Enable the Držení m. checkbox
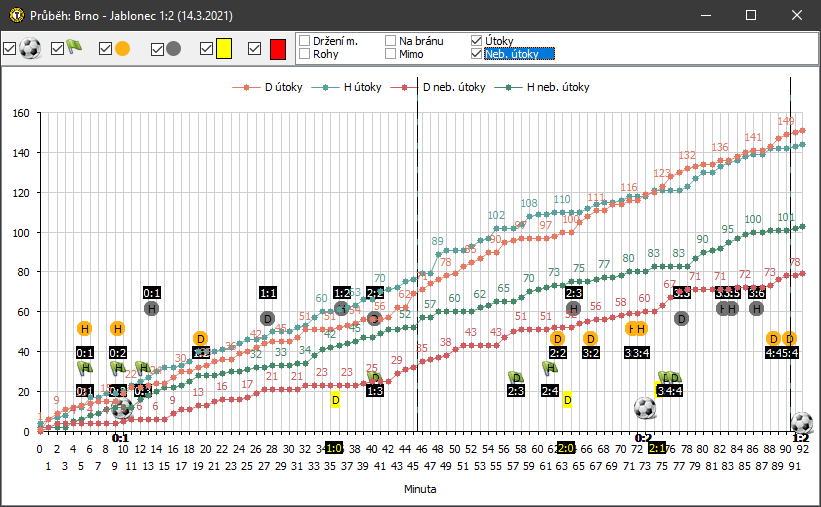This screenshot has width=821, height=507. [x=304, y=41]
